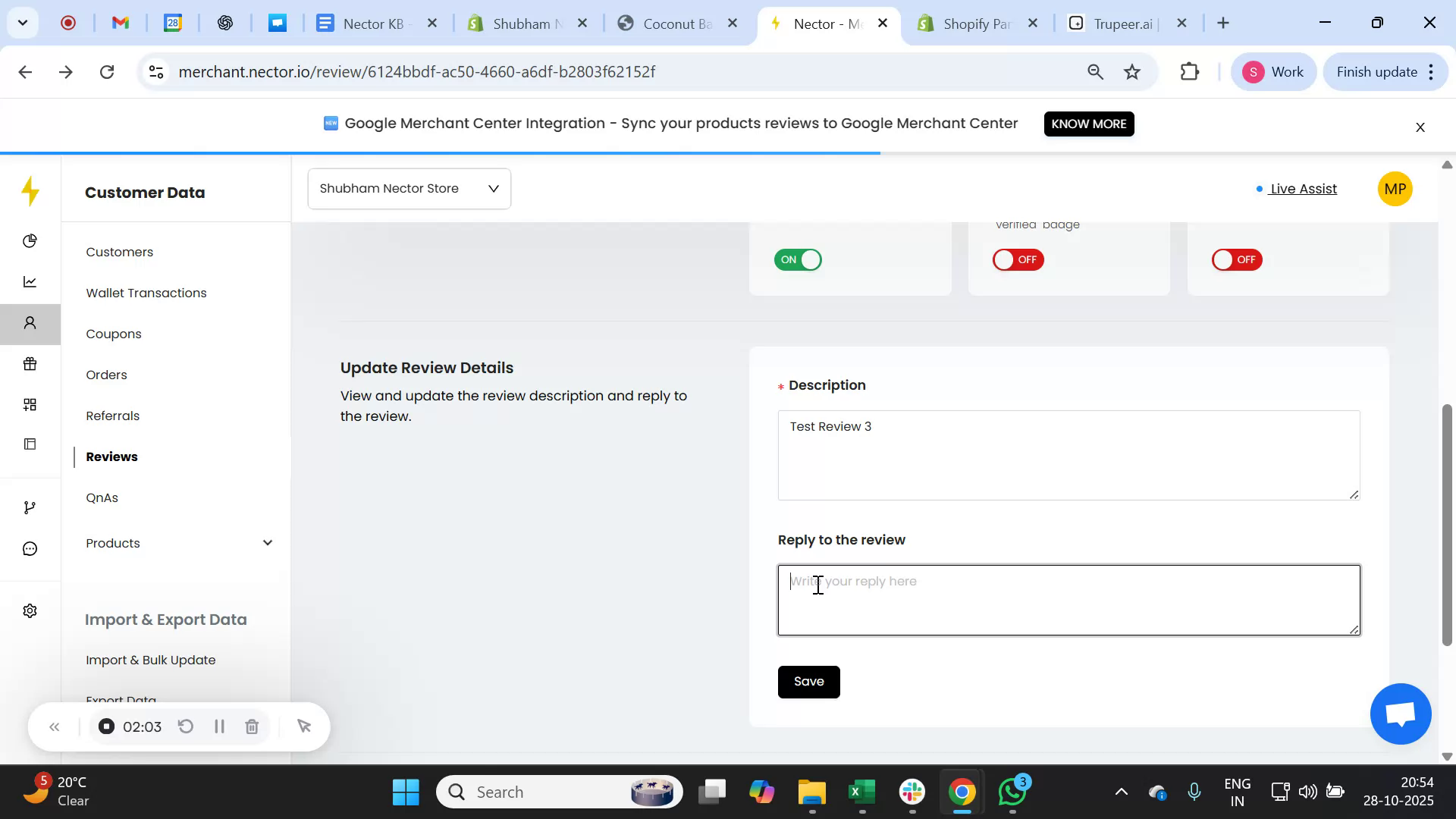1456x819 pixels.
Task: Open the analytics pie chart panel
Action: click(30, 240)
